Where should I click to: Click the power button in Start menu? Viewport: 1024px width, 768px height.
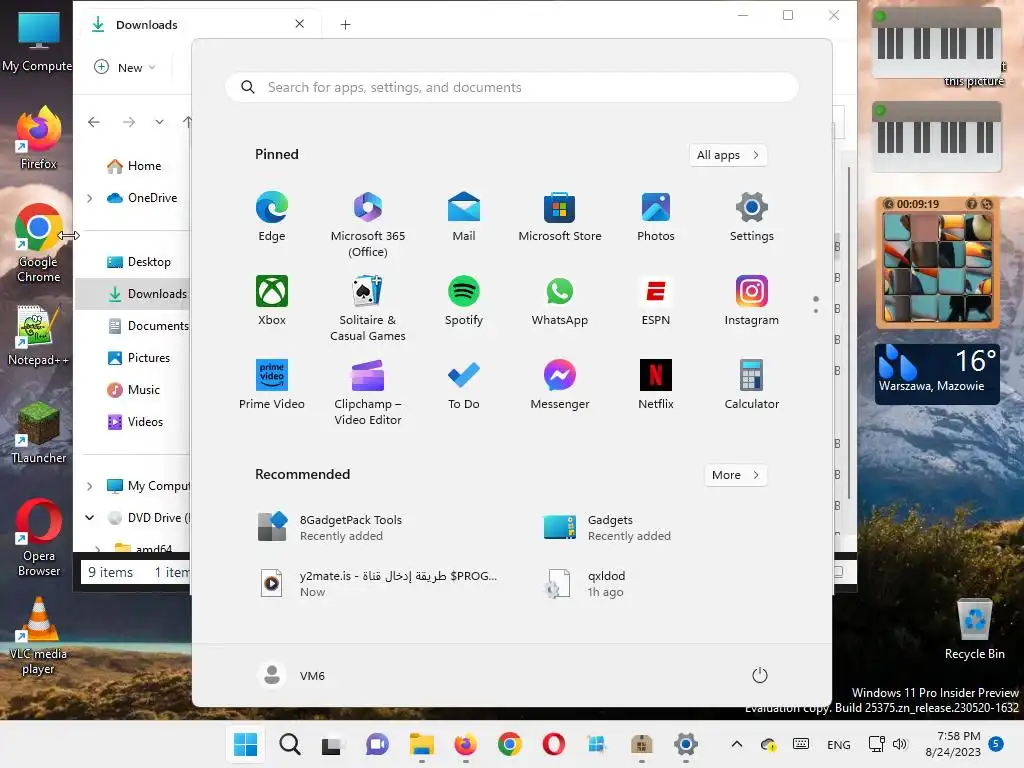760,675
